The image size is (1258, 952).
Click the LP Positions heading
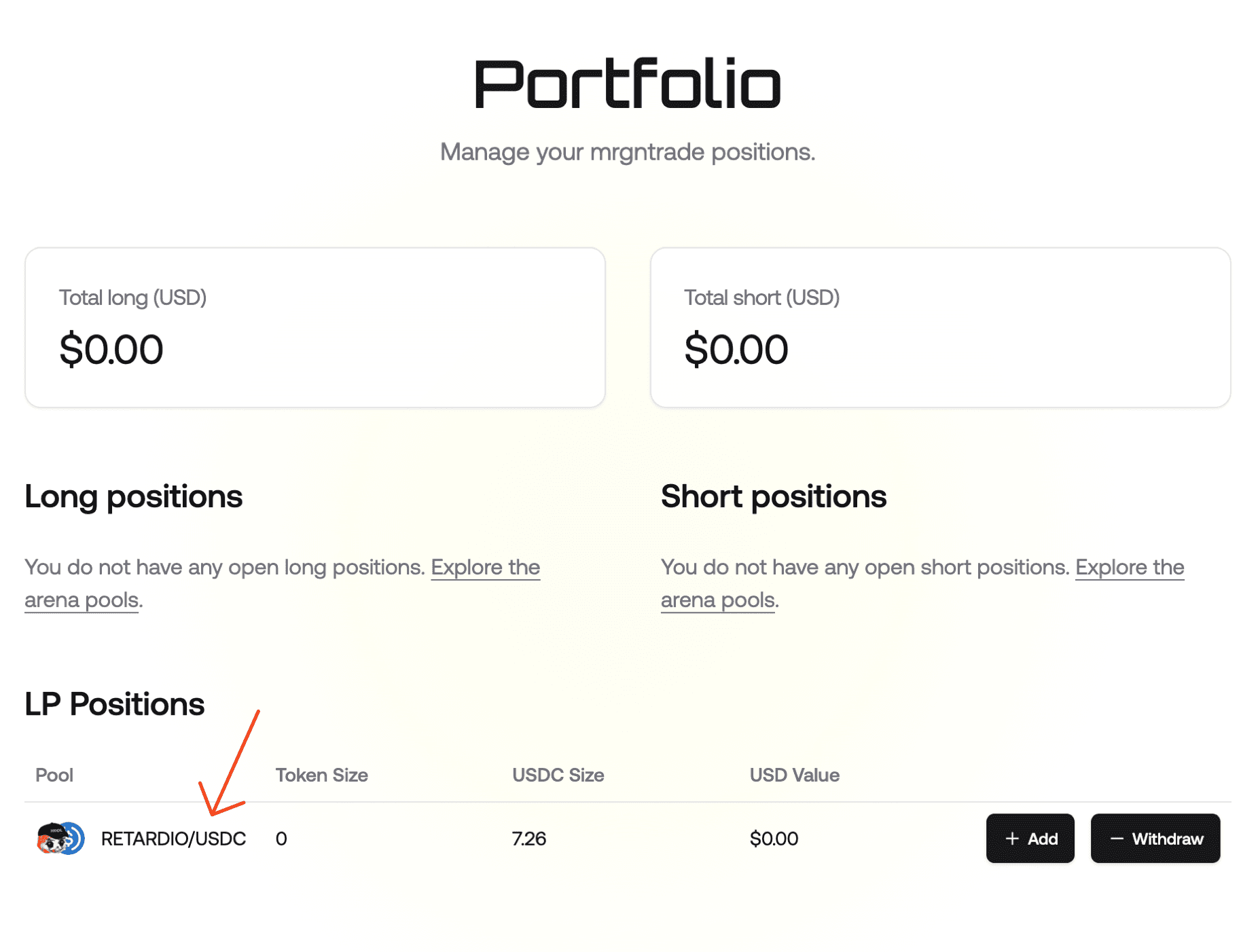115,704
